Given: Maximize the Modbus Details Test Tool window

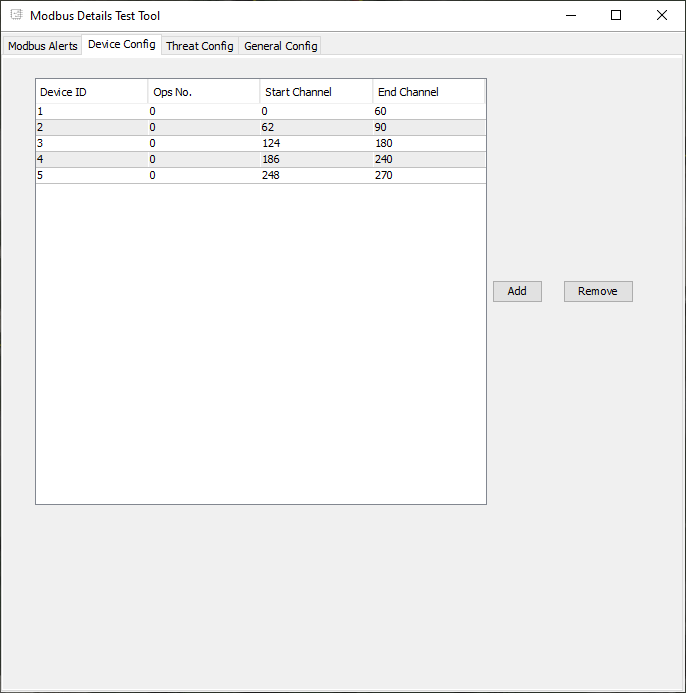Looking at the screenshot, I should coord(616,15).
